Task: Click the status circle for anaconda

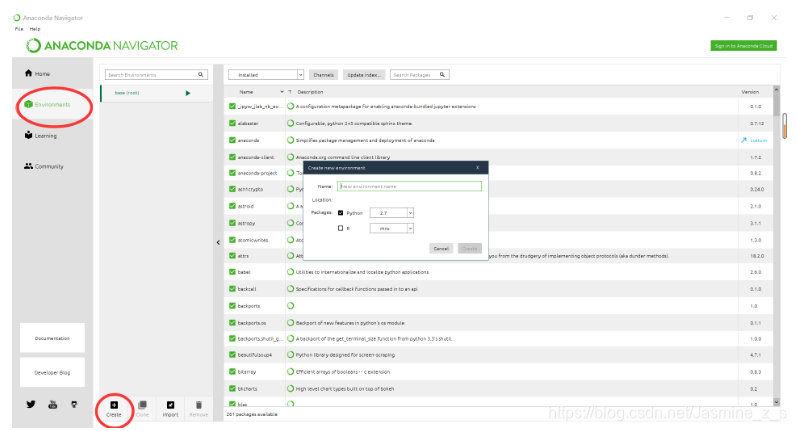Action: [290, 140]
